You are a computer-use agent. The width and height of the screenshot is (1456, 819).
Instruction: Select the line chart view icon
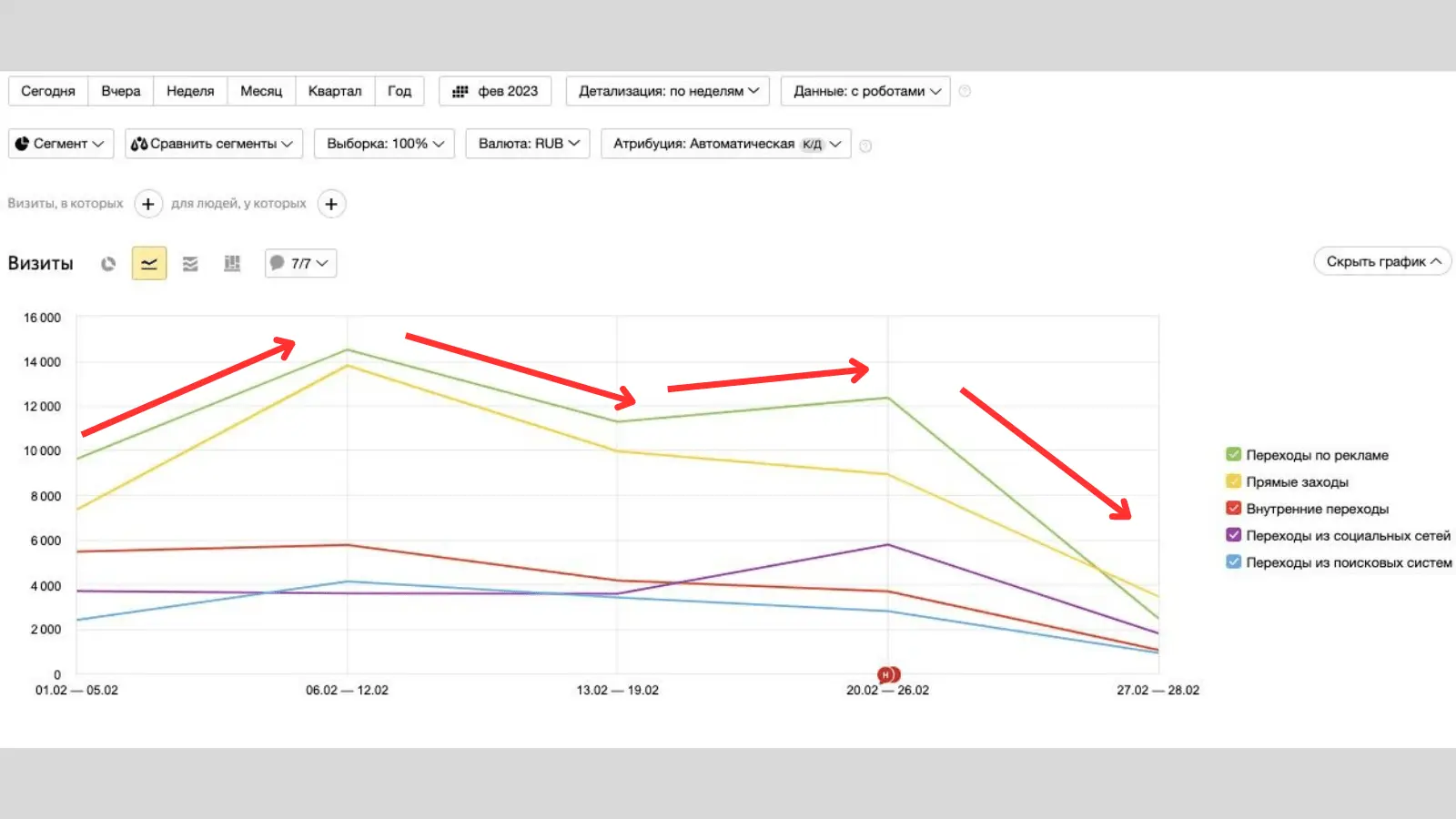pyautogui.click(x=149, y=264)
